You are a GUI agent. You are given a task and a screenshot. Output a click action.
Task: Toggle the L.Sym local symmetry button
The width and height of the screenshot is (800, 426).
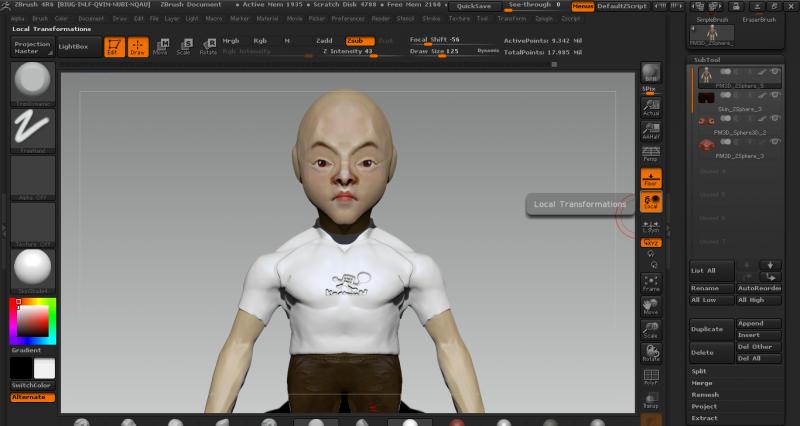coord(651,227)
